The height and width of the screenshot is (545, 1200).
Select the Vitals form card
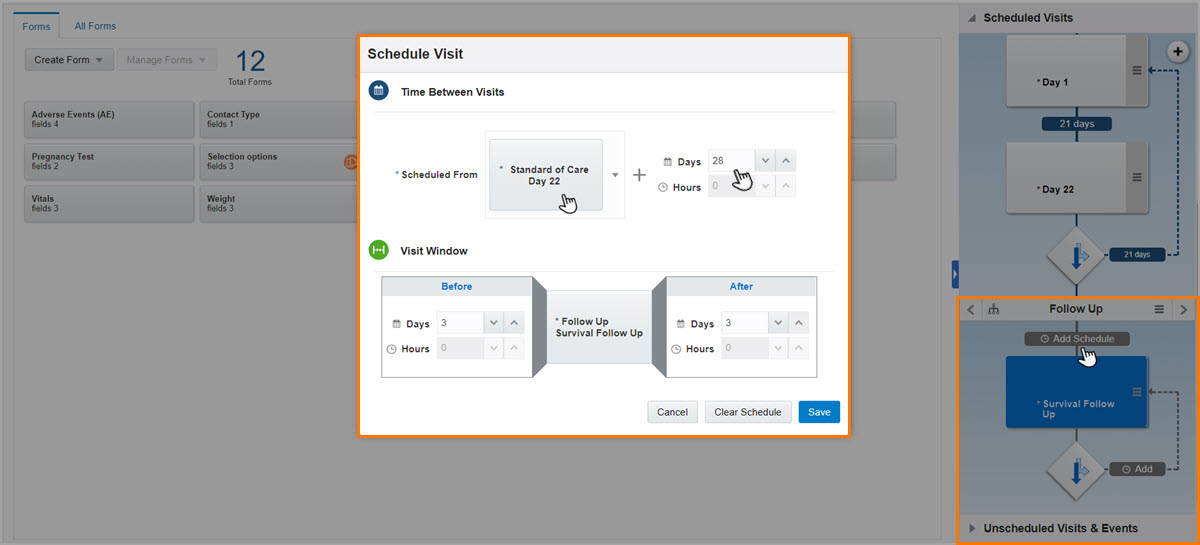(x=109, y=203)
